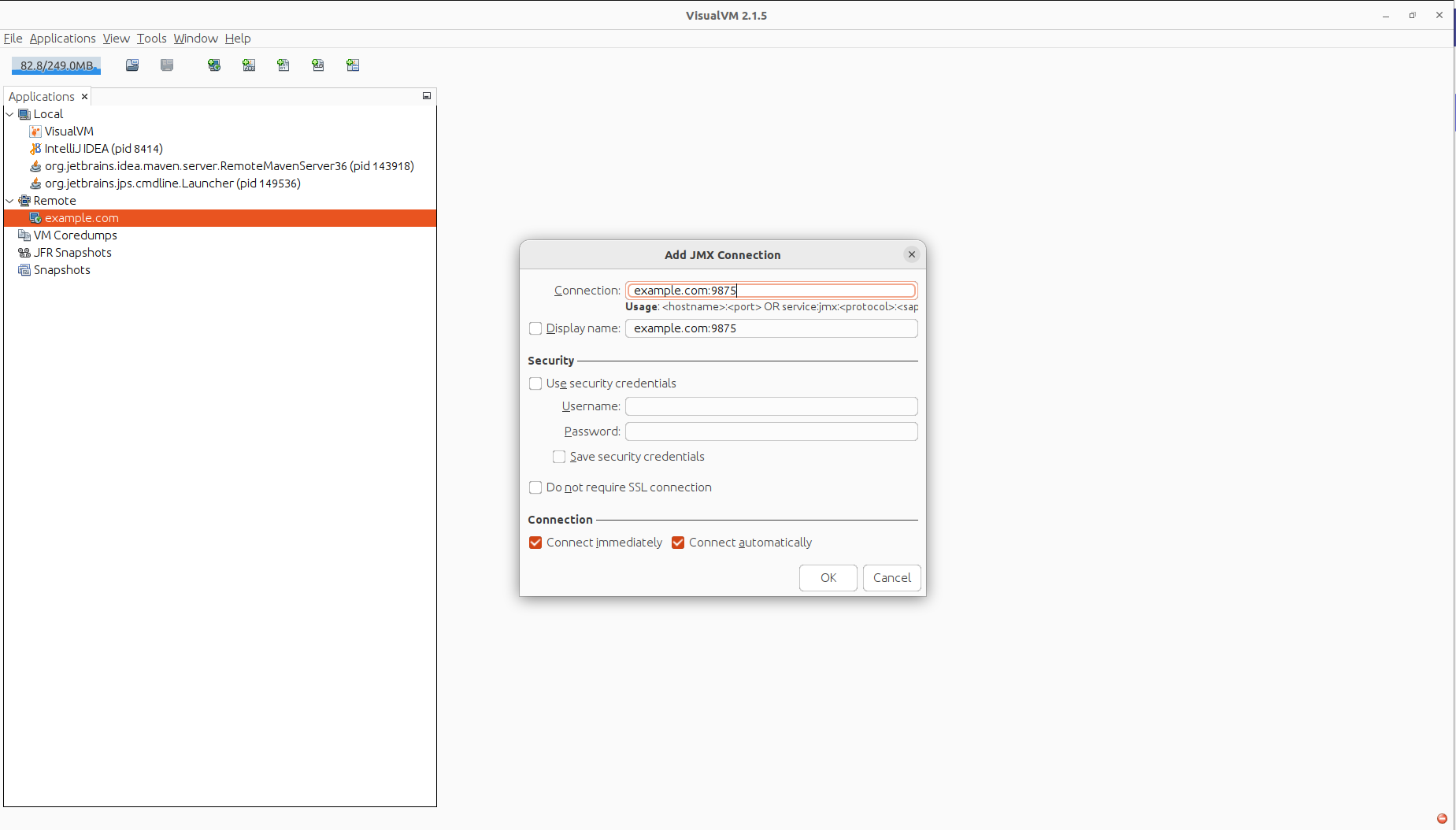Viewport: 1456px width, 830px height.
Task: Click the last add toolbar icon
Action: click(353, 65)
